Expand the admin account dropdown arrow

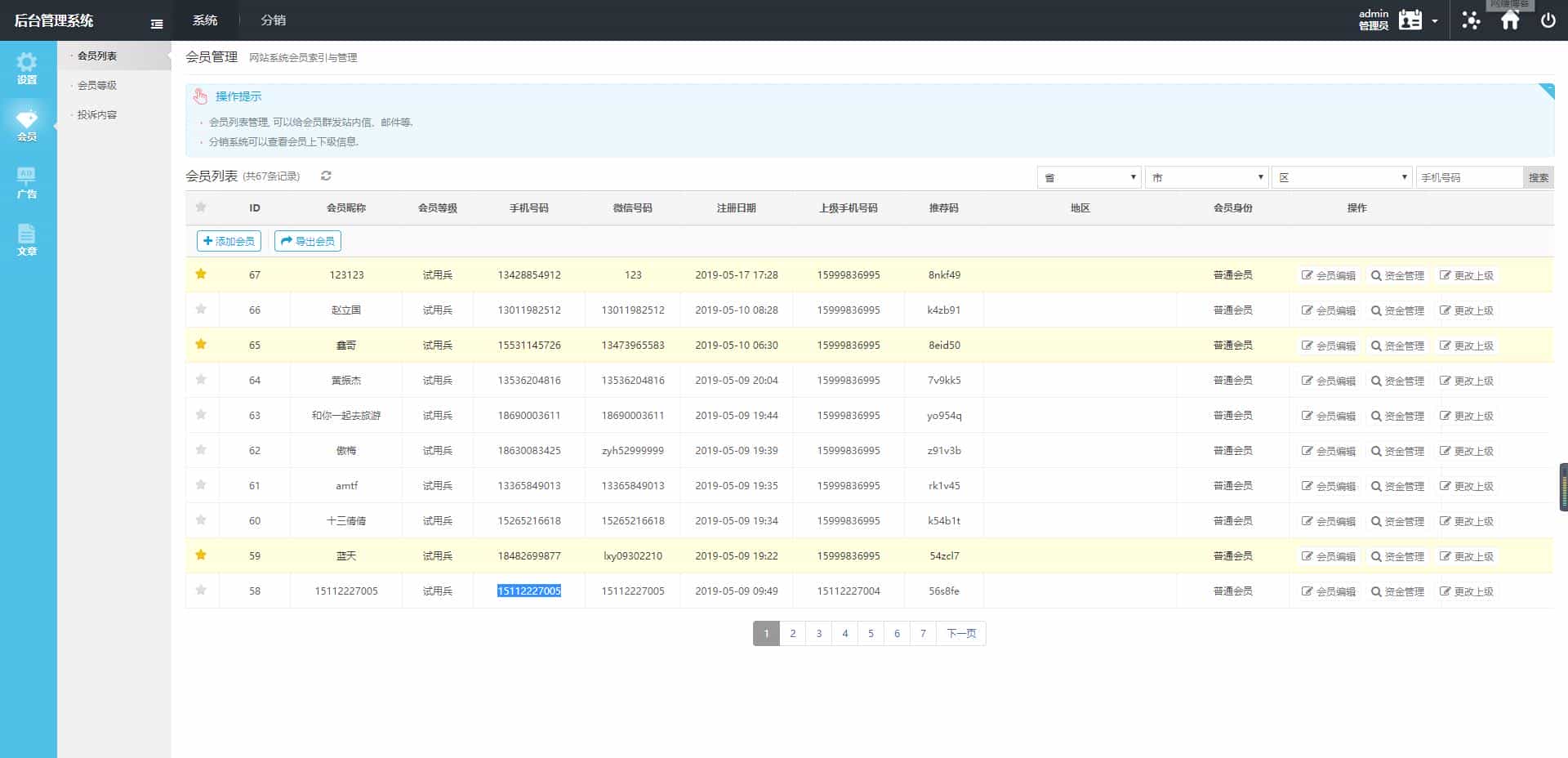pos(1435,21)
